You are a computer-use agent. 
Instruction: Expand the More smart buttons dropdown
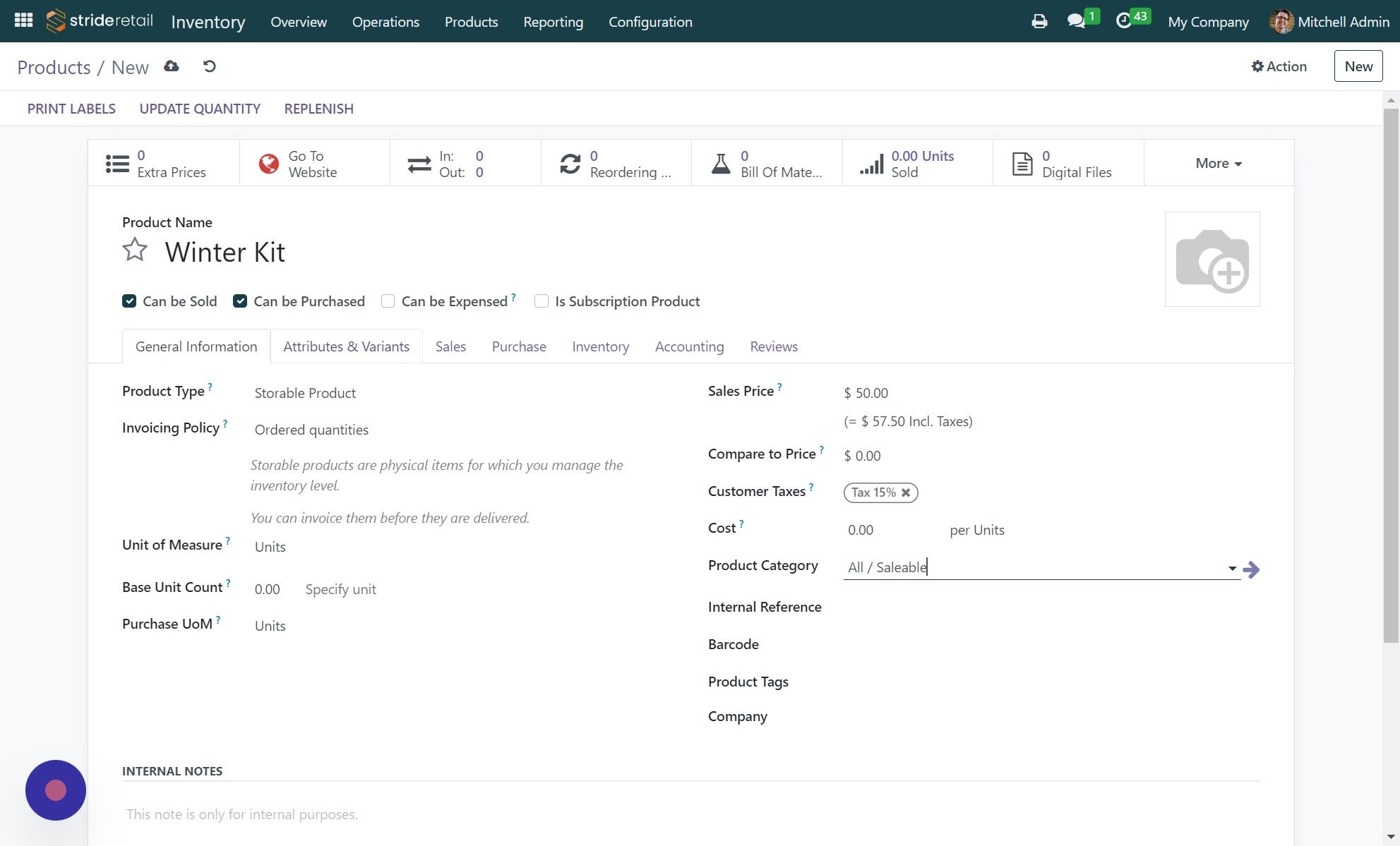click(x=1219, y=163)
